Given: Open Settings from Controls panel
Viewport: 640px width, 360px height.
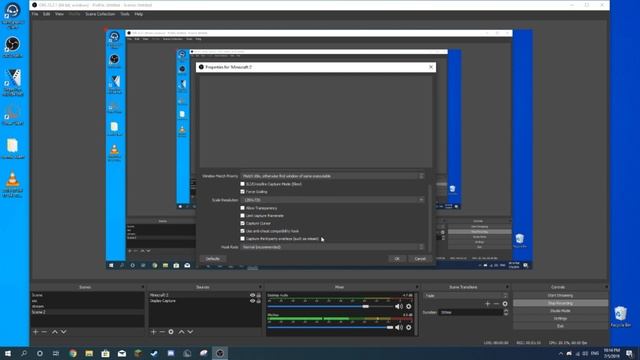Looking at the screenshot, I should [x=560, y=318].
